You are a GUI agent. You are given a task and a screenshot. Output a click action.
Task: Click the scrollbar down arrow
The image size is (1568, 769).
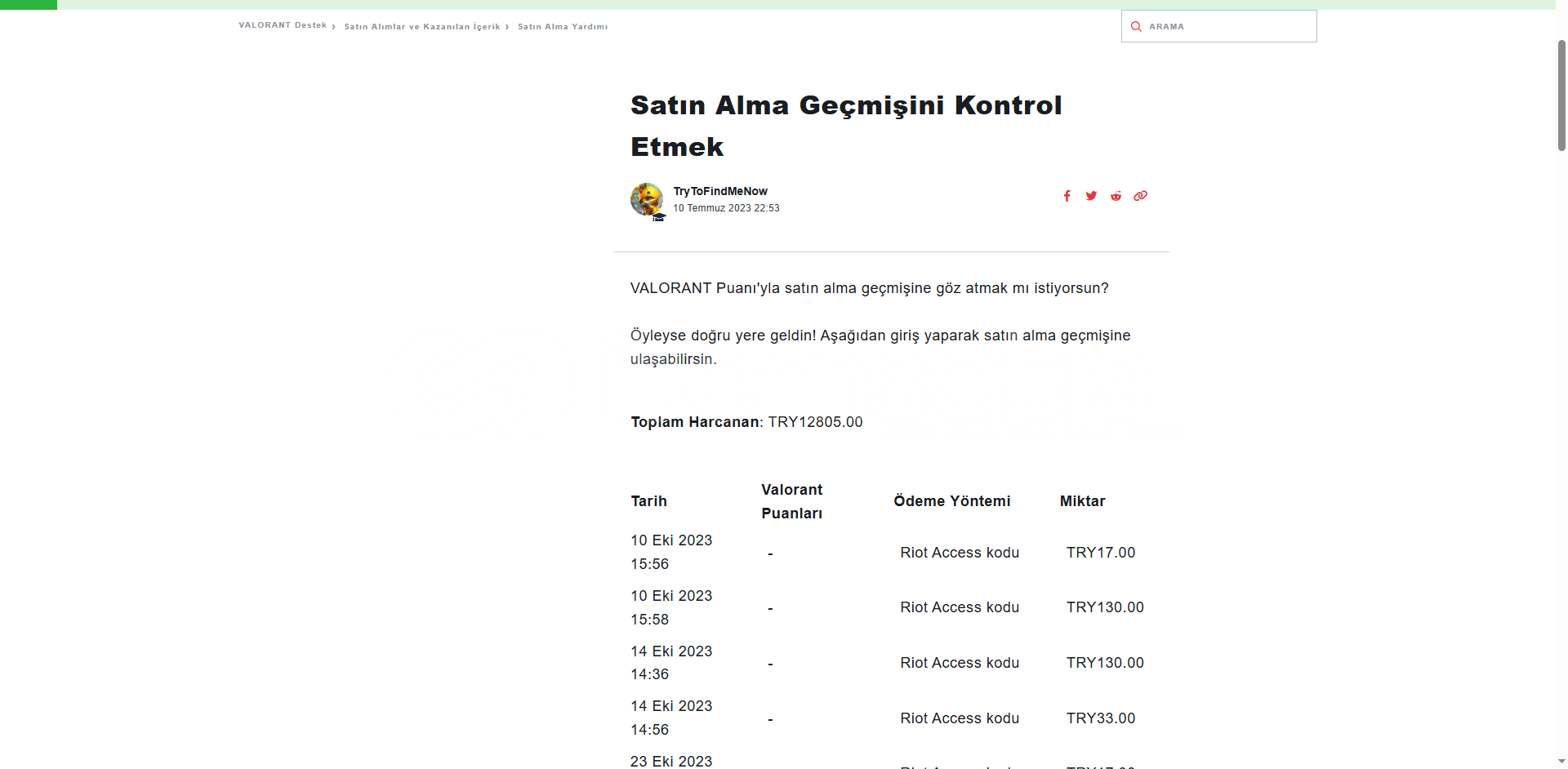coord(1561,762)
